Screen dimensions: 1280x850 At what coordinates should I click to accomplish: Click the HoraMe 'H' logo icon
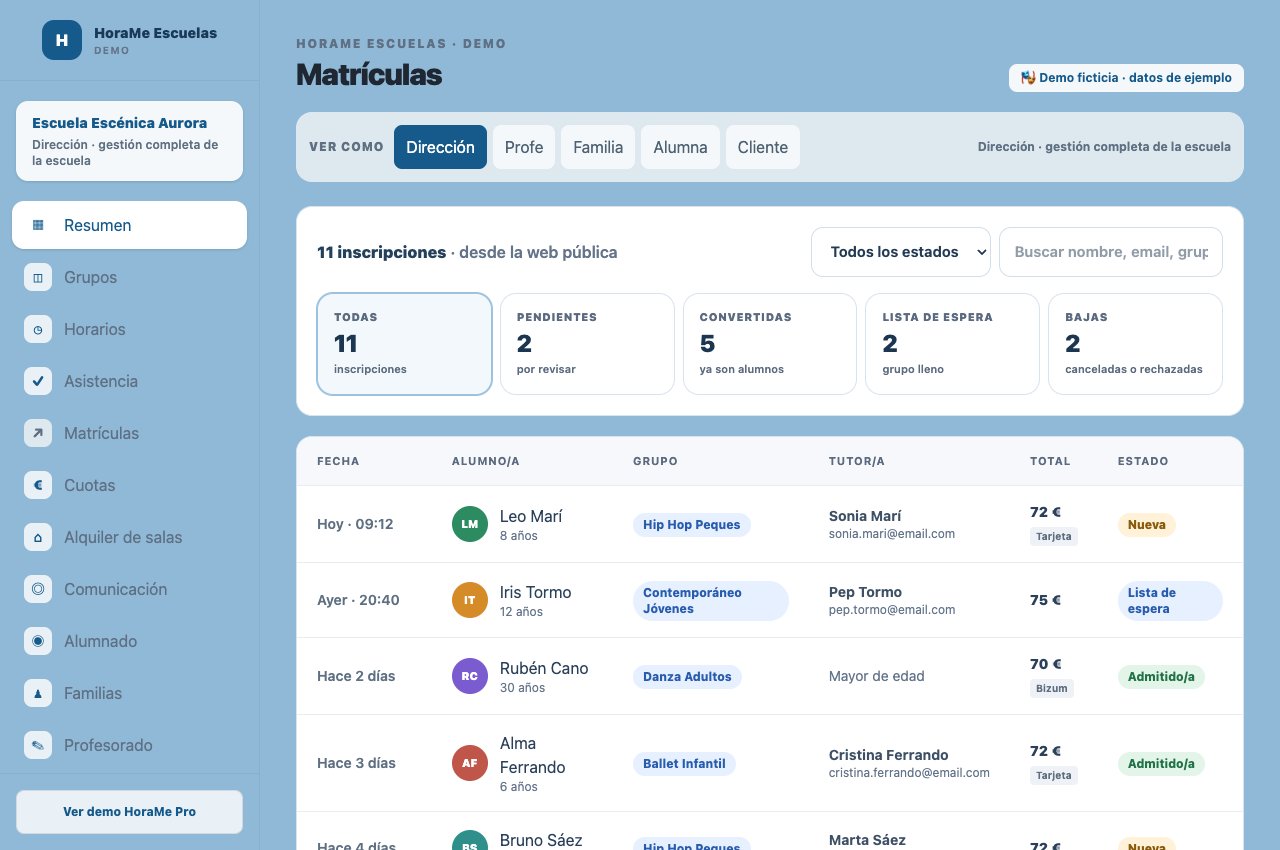tap(62, 40)
